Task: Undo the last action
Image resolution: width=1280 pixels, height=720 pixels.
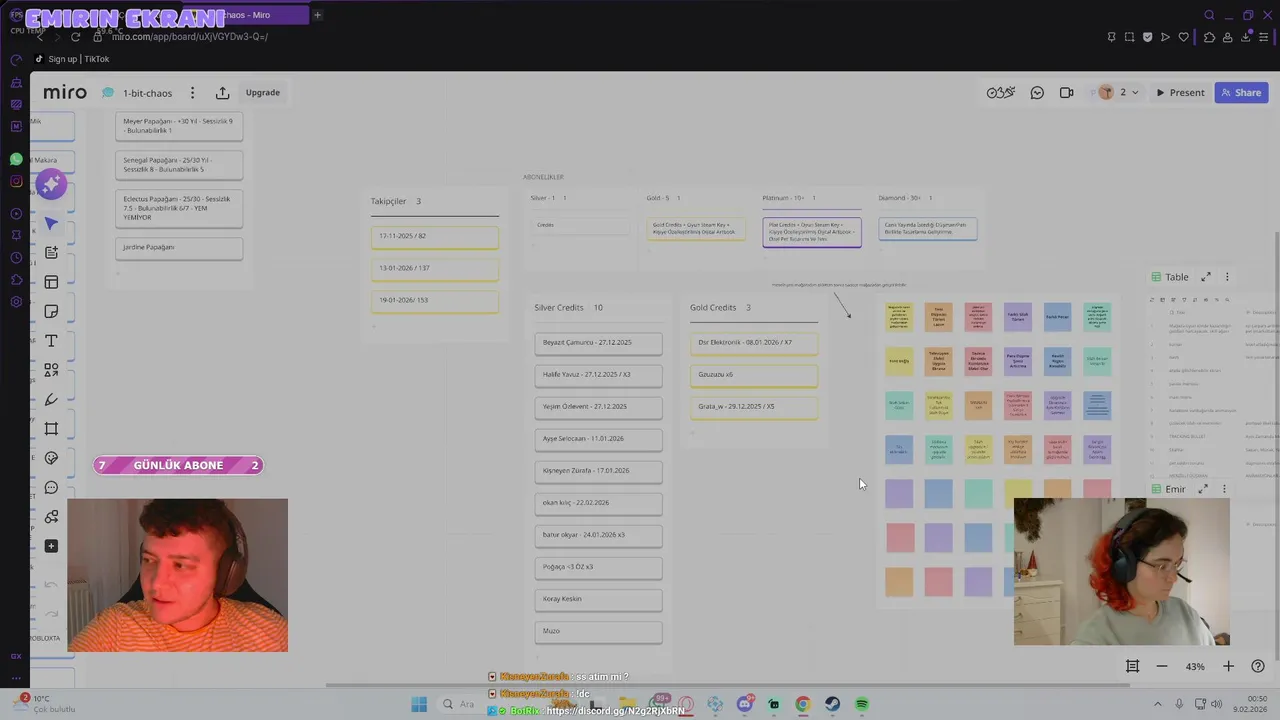Action: (x=51, y=585)
